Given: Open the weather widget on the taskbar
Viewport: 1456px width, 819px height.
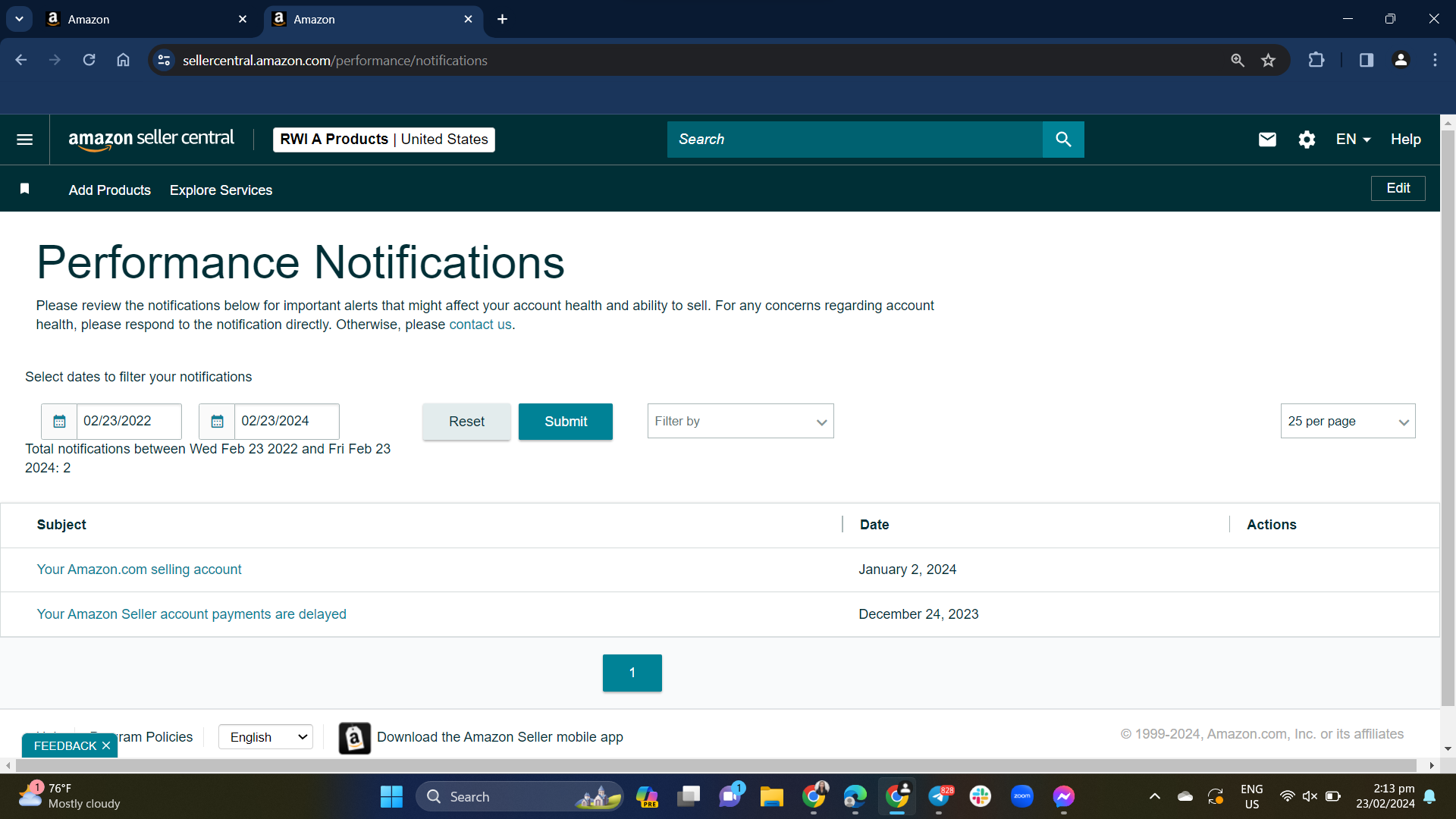Looking at the screenshot, I should pyautogui.click(x=70, y=796).
